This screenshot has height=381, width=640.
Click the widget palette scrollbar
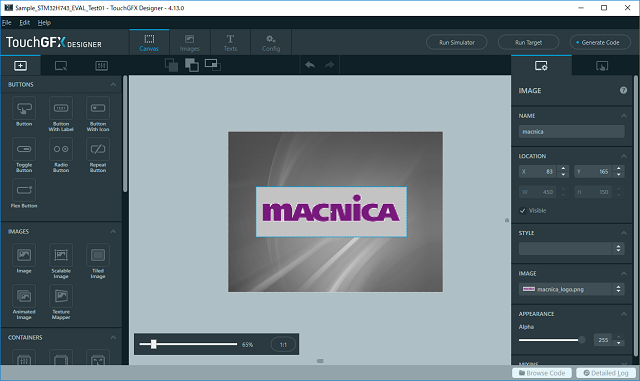click(125, 134)
